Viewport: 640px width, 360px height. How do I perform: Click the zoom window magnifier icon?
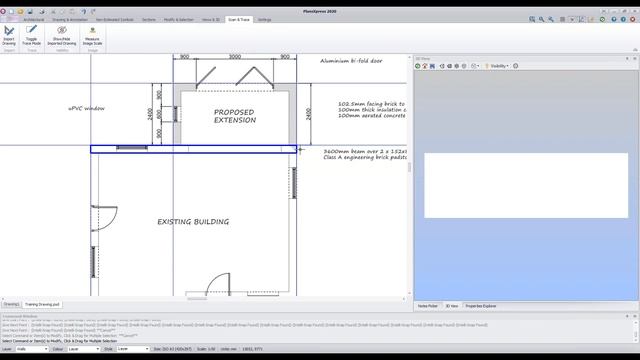point(532,19)
